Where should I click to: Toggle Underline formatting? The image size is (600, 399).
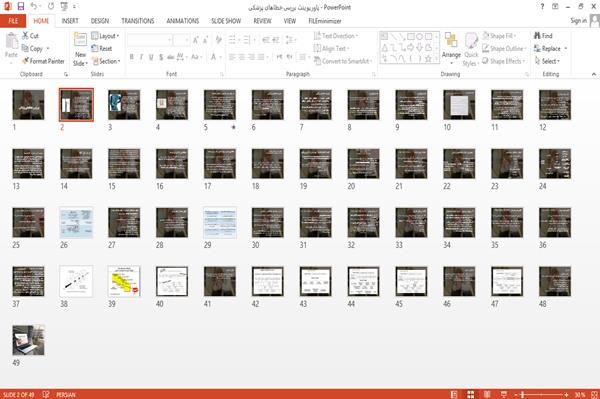coord(151,57)
